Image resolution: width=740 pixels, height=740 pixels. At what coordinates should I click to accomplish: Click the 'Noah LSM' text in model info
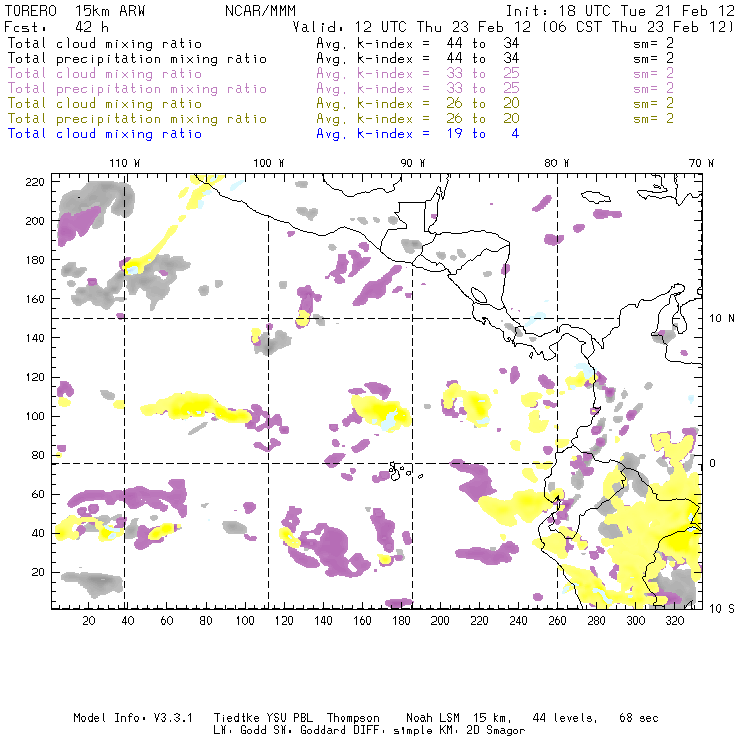(x=433, y=718)
